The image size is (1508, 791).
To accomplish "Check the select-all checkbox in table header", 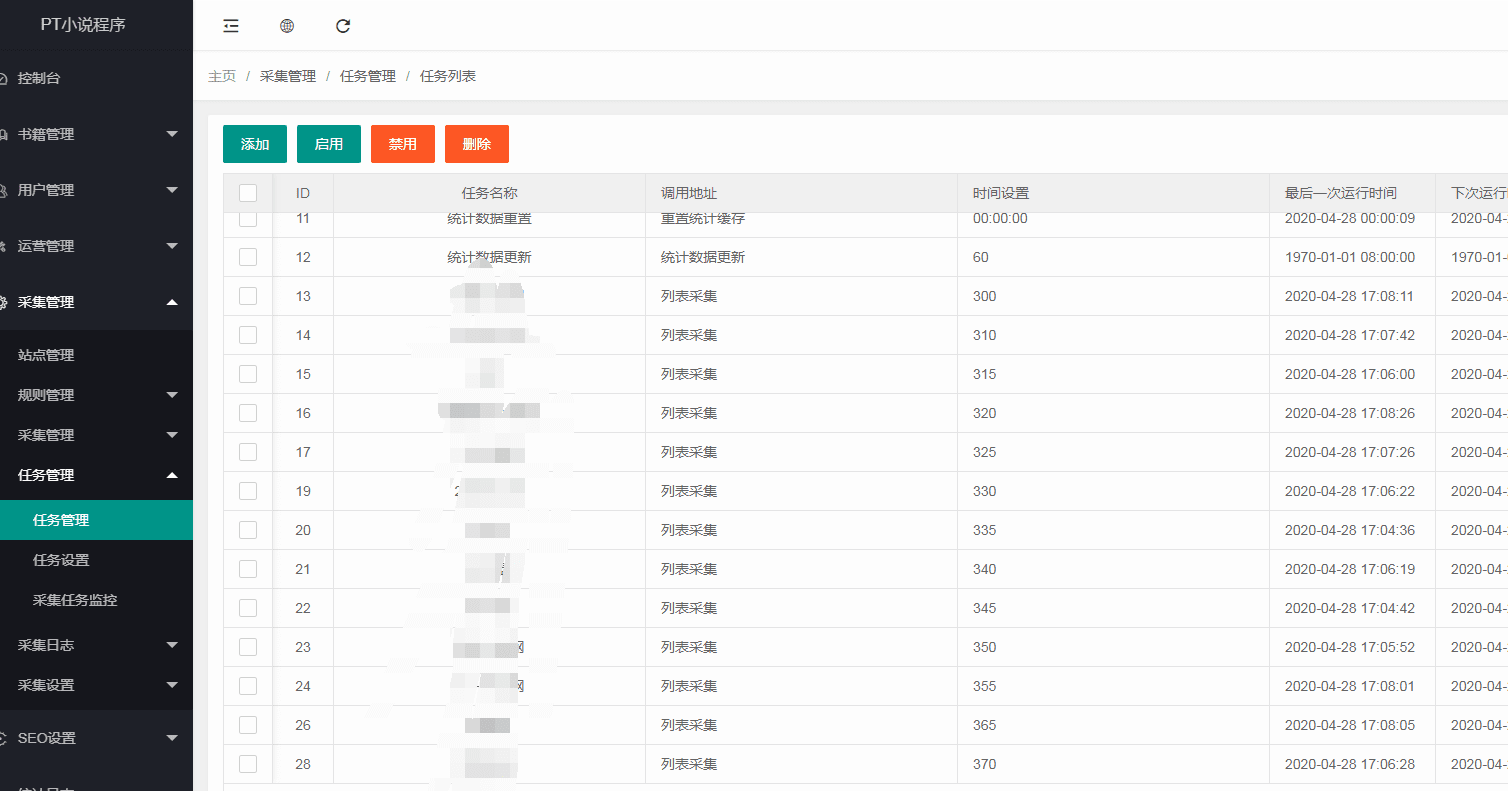I will [247, 192].
